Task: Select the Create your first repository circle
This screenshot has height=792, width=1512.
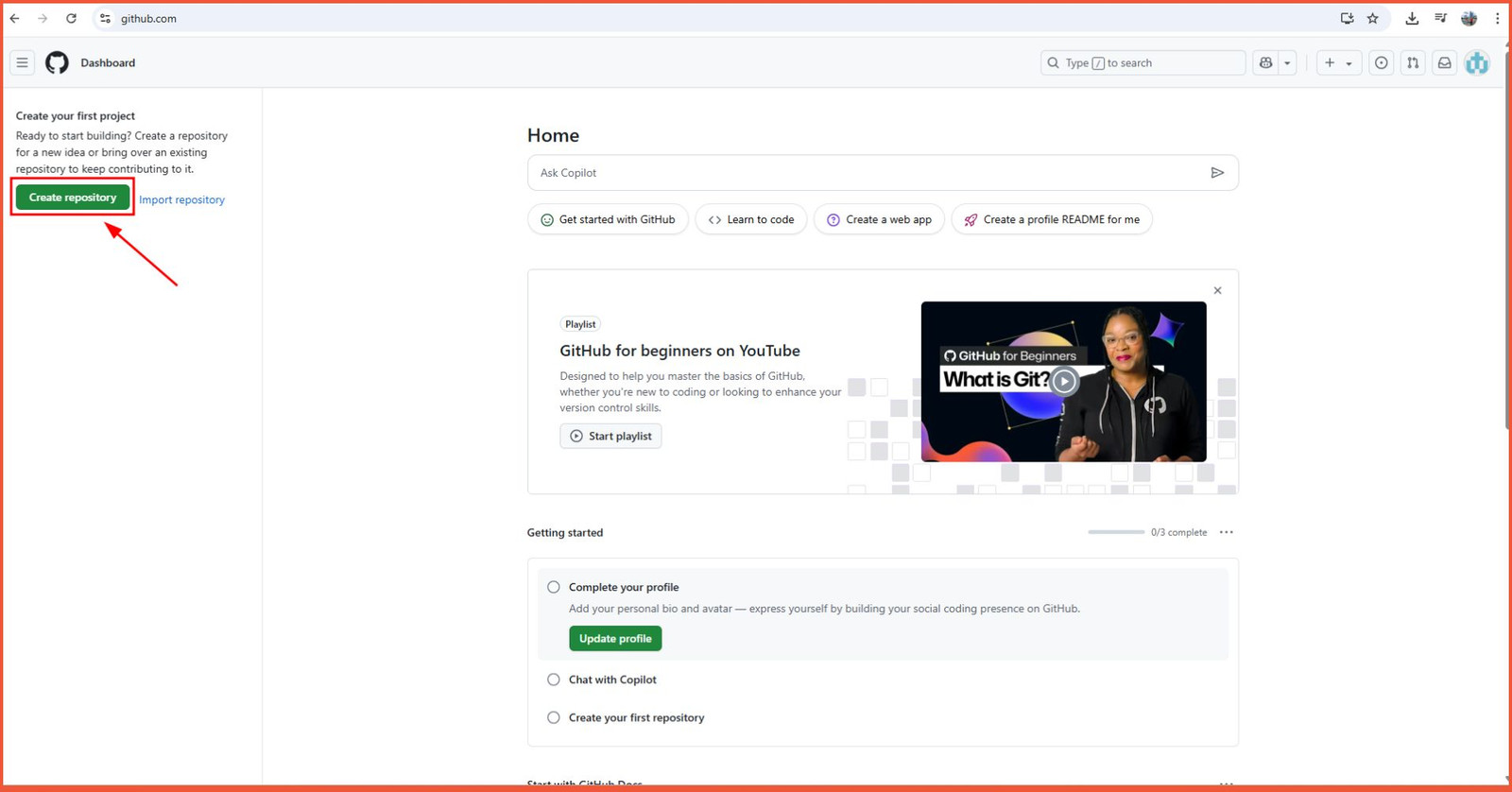Action: 554,717
